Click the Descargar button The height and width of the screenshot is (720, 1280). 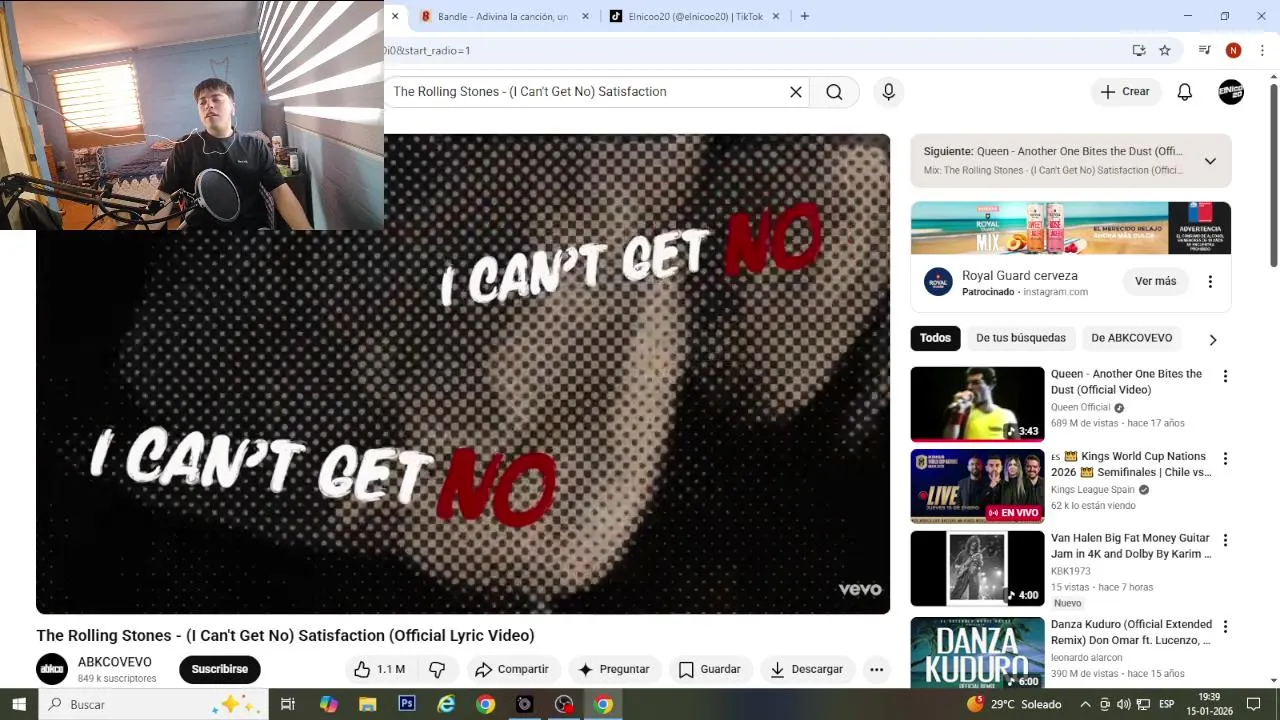807,669
